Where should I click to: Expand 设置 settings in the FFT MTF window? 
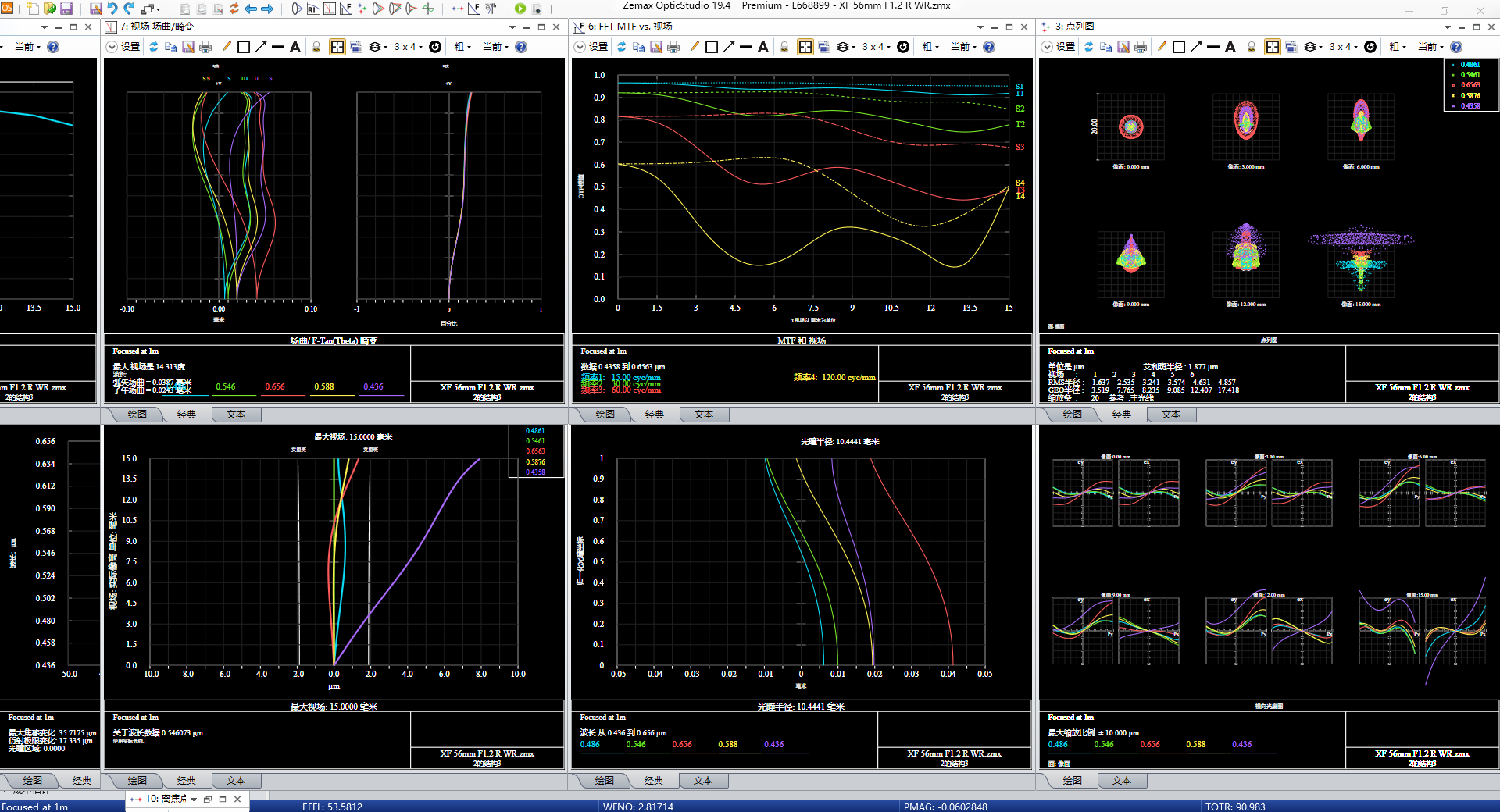pos(580,47)
